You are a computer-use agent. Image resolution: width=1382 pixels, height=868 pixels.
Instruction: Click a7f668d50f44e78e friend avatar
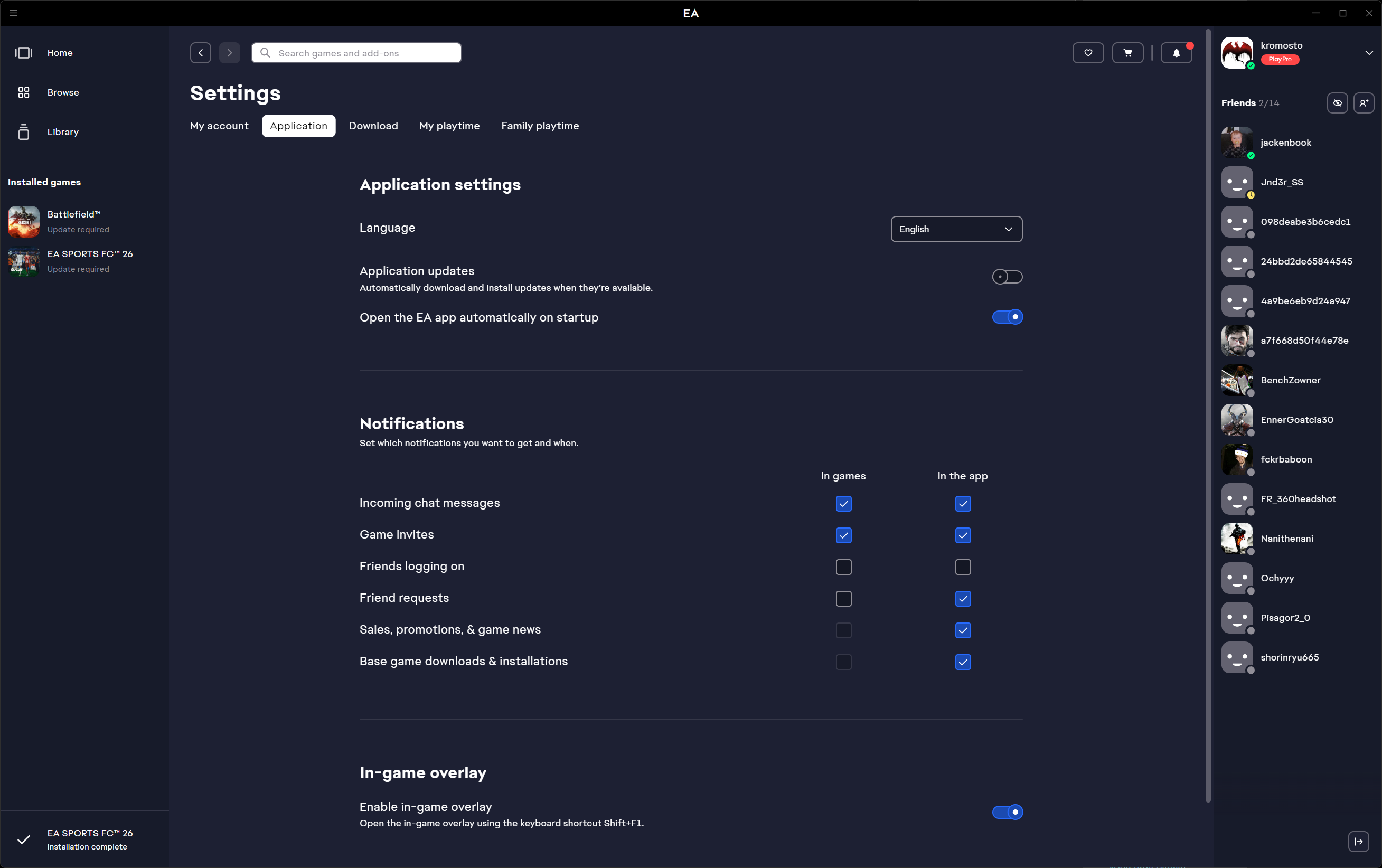(1237, 340)
